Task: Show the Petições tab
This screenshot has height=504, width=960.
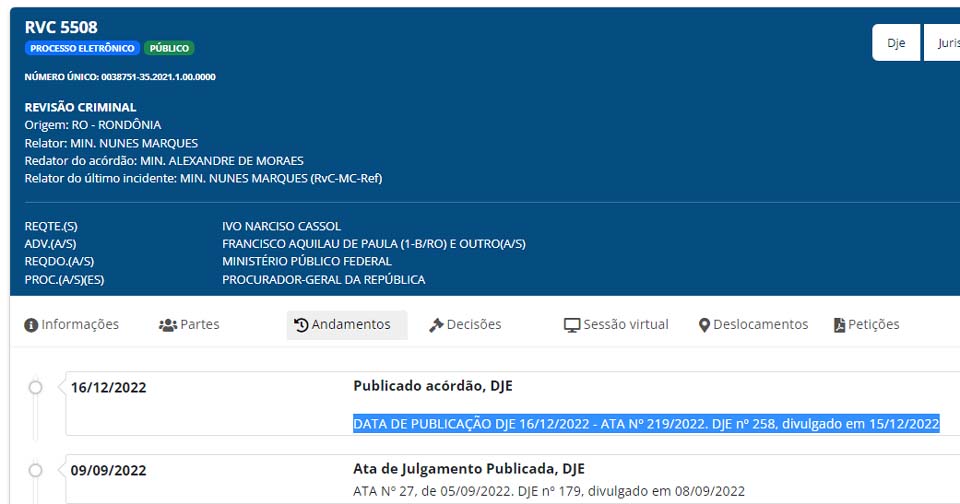Action: coord(874,324)
